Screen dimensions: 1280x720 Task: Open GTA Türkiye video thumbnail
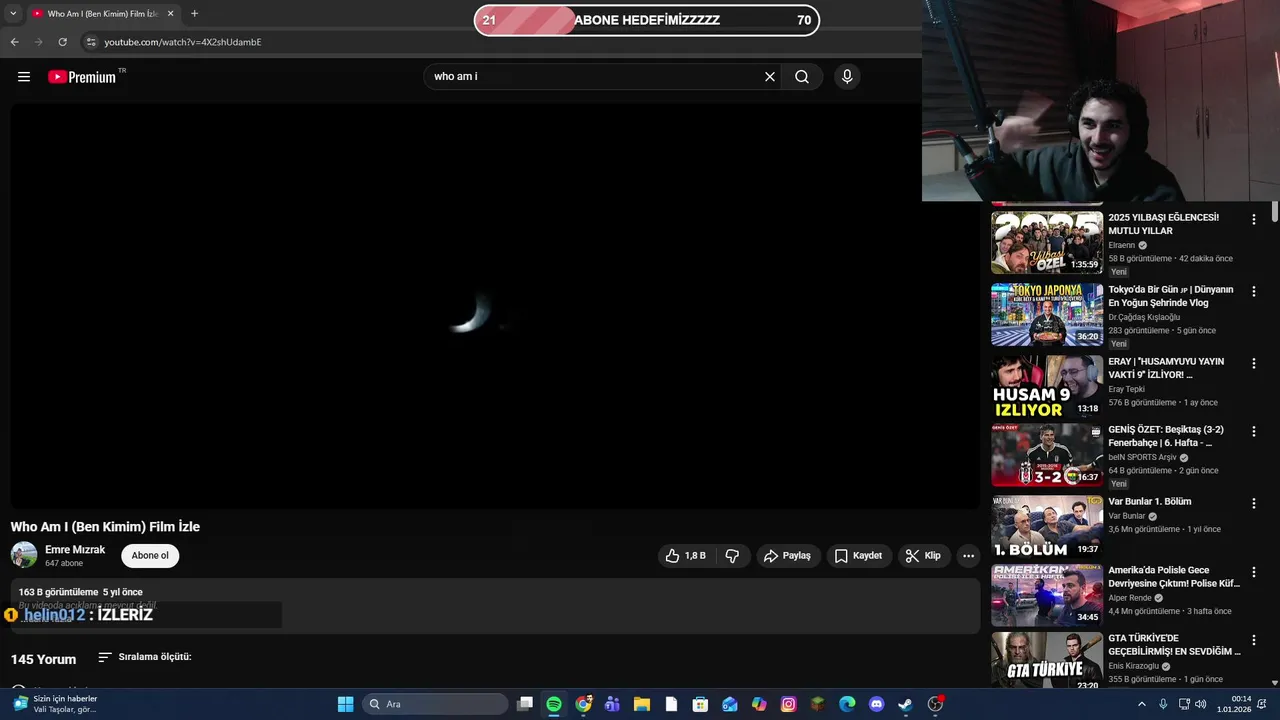[x=1047, y=660]
